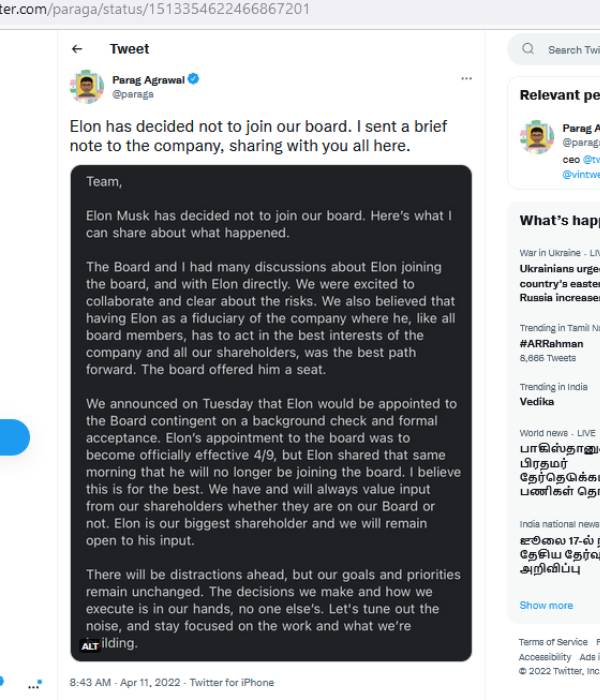Click the tweet timestamp 8:43 AM
600x700 pixels.
pos(91,682)
